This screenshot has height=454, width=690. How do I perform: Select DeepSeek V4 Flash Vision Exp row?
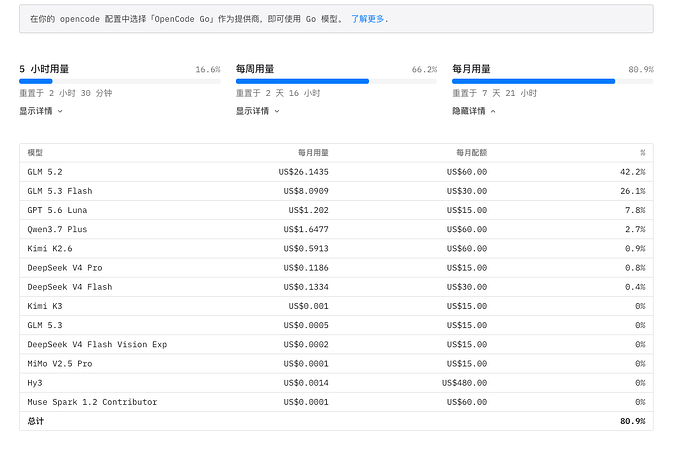tap(97, 344)
